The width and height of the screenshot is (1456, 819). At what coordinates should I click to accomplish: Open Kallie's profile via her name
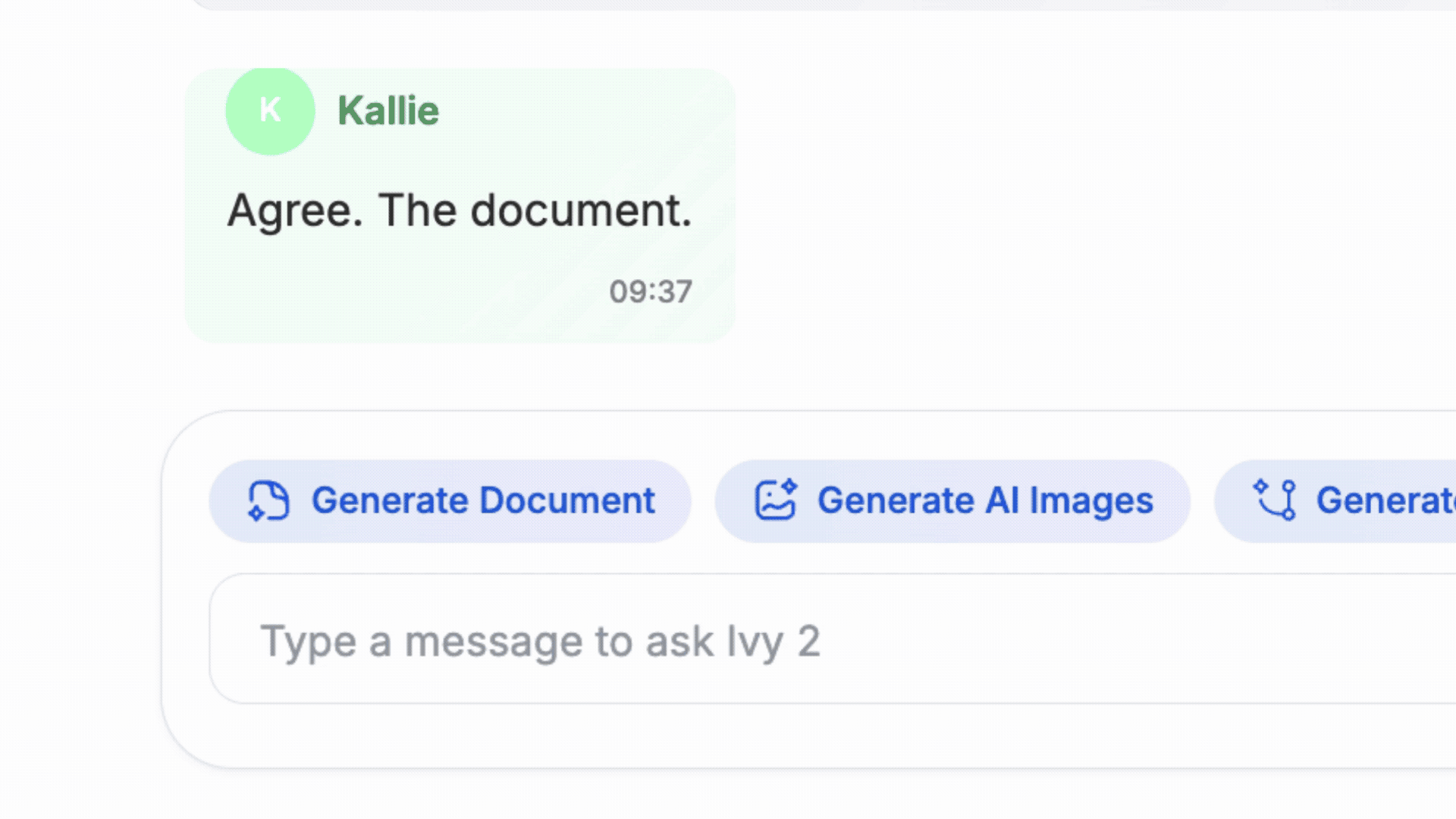click(388, 111)
